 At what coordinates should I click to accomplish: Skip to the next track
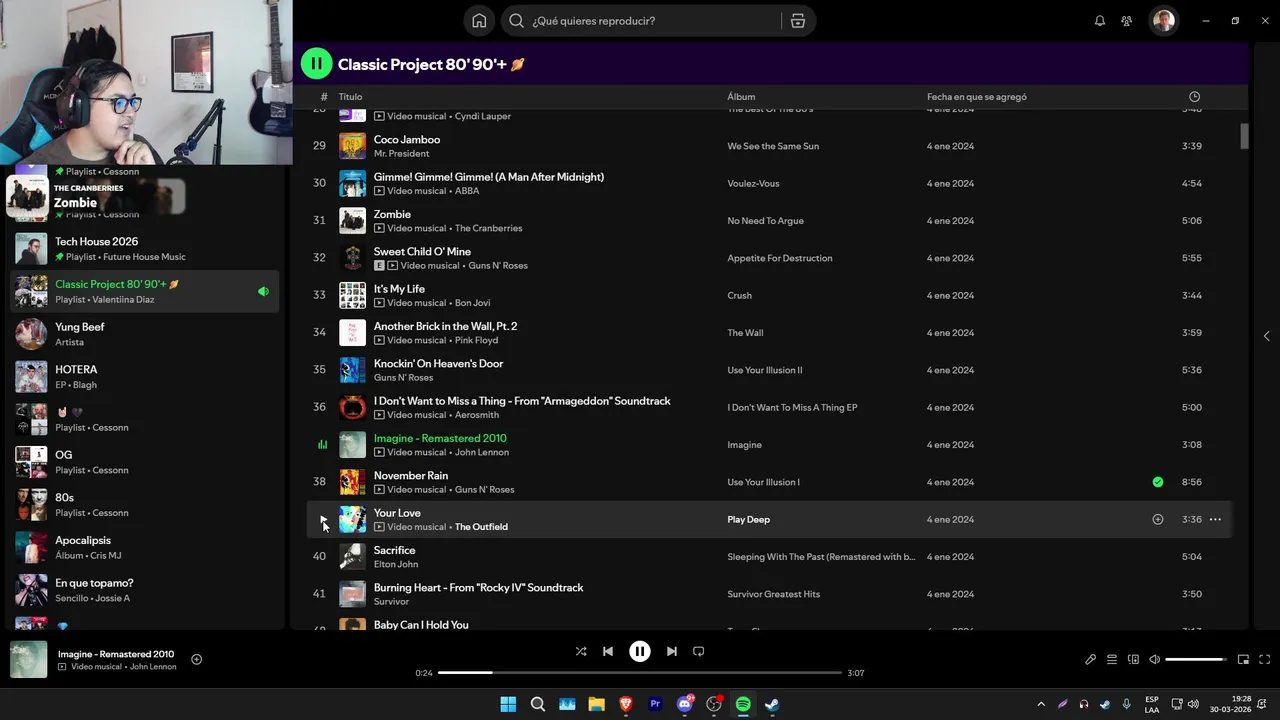672,651
